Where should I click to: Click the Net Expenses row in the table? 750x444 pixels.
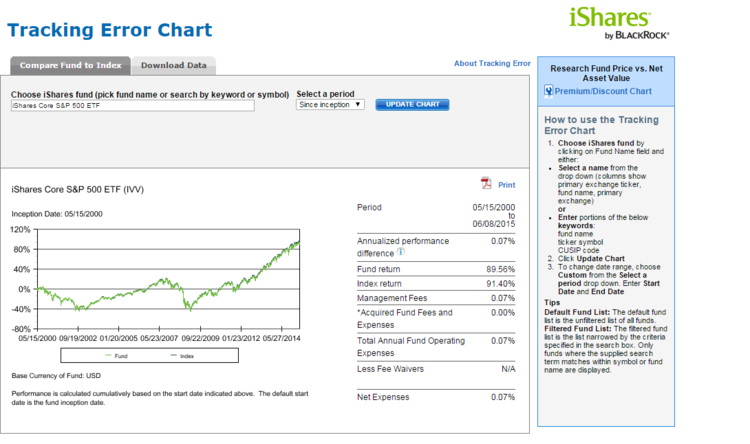[436, 397]
